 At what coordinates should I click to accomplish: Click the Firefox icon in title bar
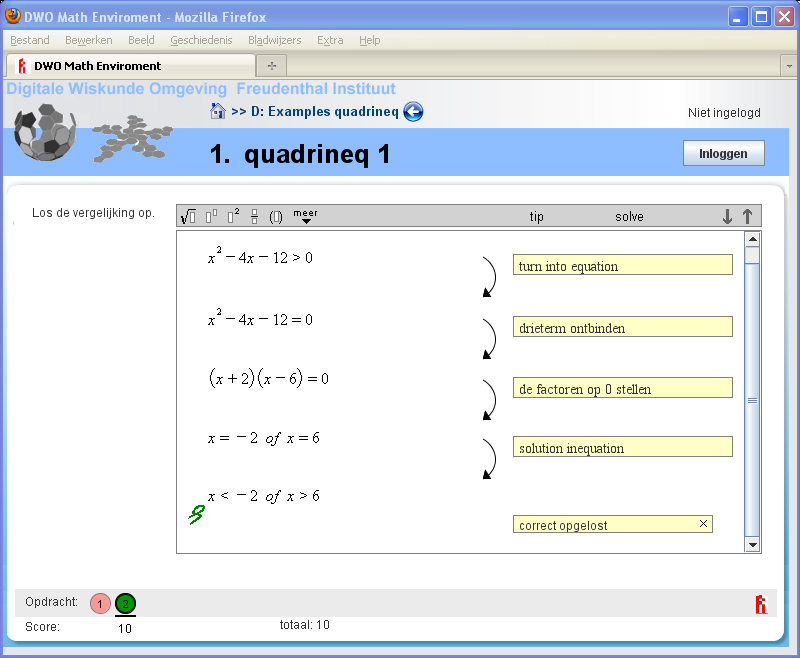(13, 16)
